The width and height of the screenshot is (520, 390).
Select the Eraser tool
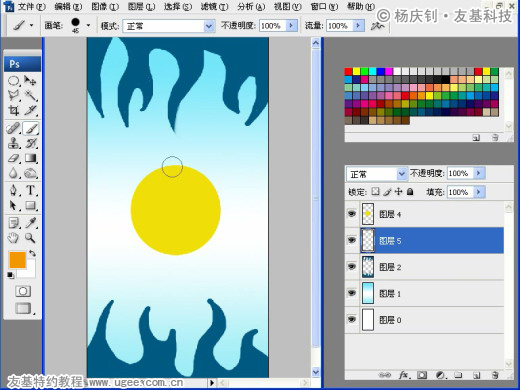14,158
